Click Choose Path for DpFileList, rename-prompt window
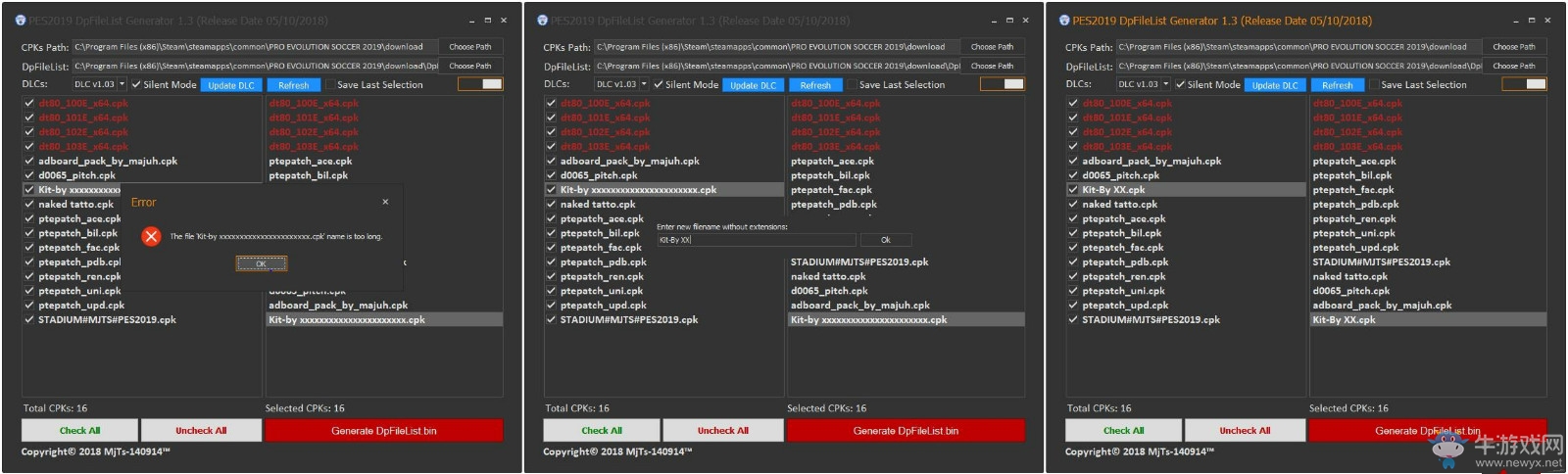1568x474 pixels. tap(993, 66)
